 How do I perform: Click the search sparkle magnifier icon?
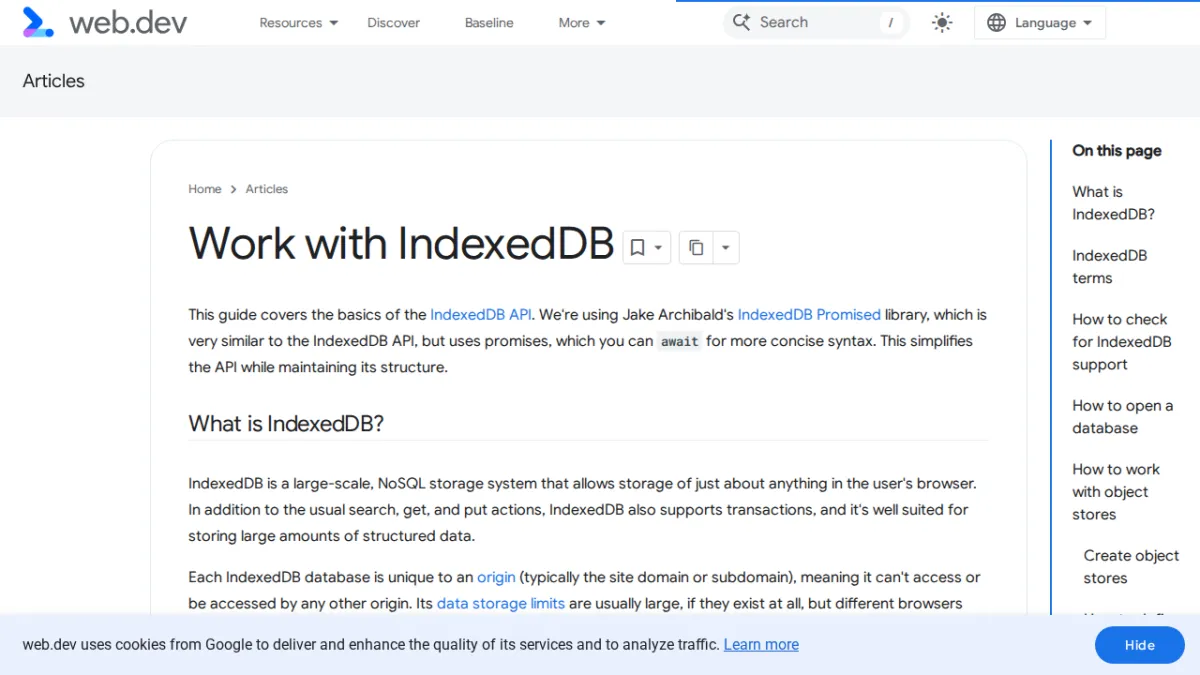(741, 22)
